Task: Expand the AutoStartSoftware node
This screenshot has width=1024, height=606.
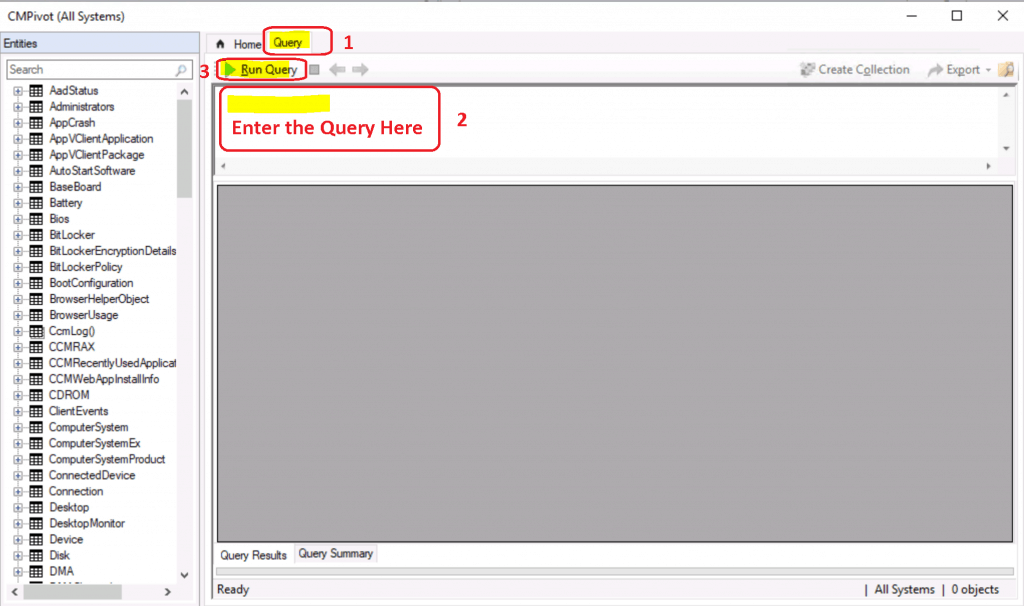Action: pyautogui.click(x=18, y=170)
